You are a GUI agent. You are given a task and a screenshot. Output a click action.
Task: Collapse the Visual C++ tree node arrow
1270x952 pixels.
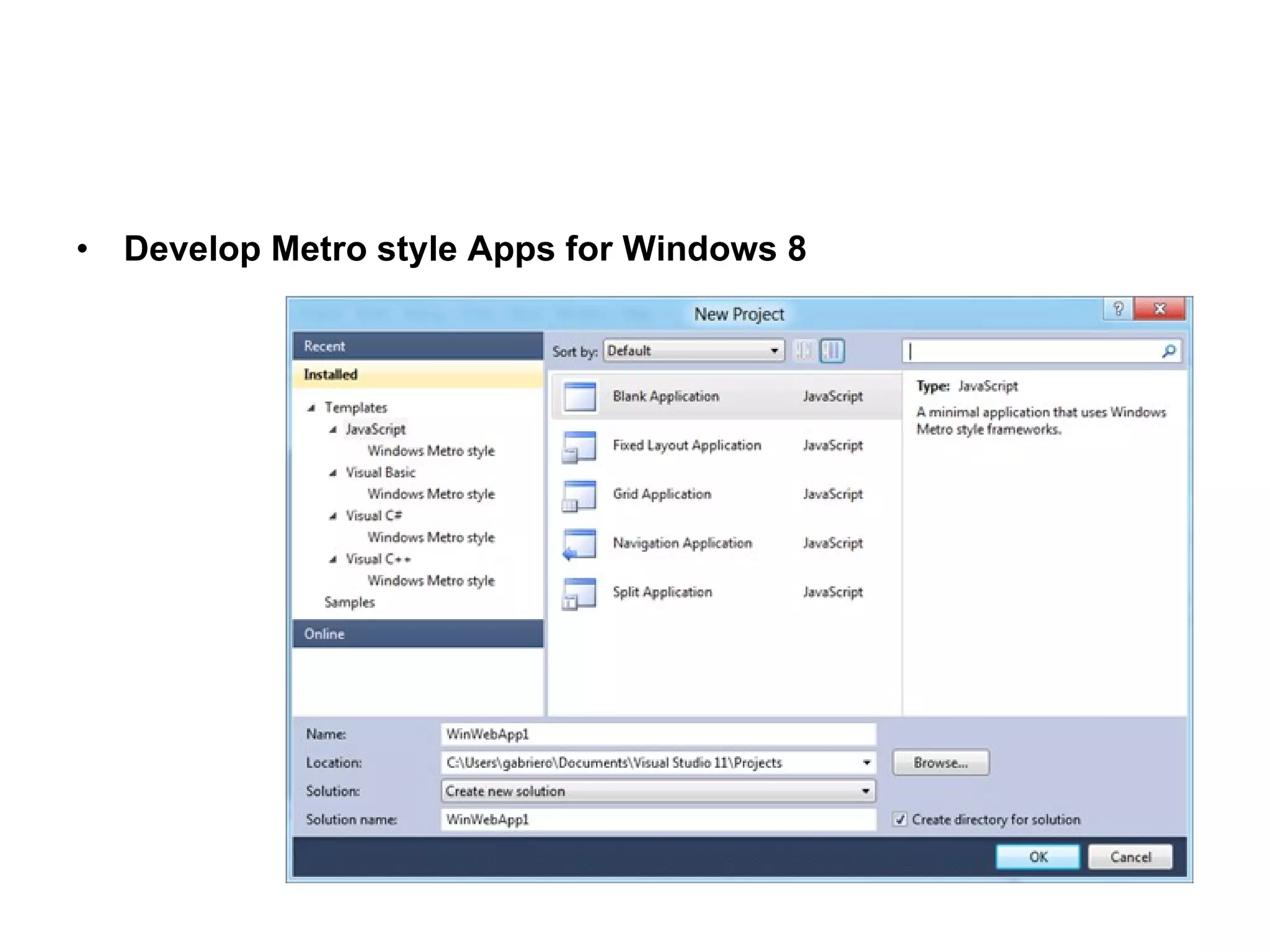[333, 559]
